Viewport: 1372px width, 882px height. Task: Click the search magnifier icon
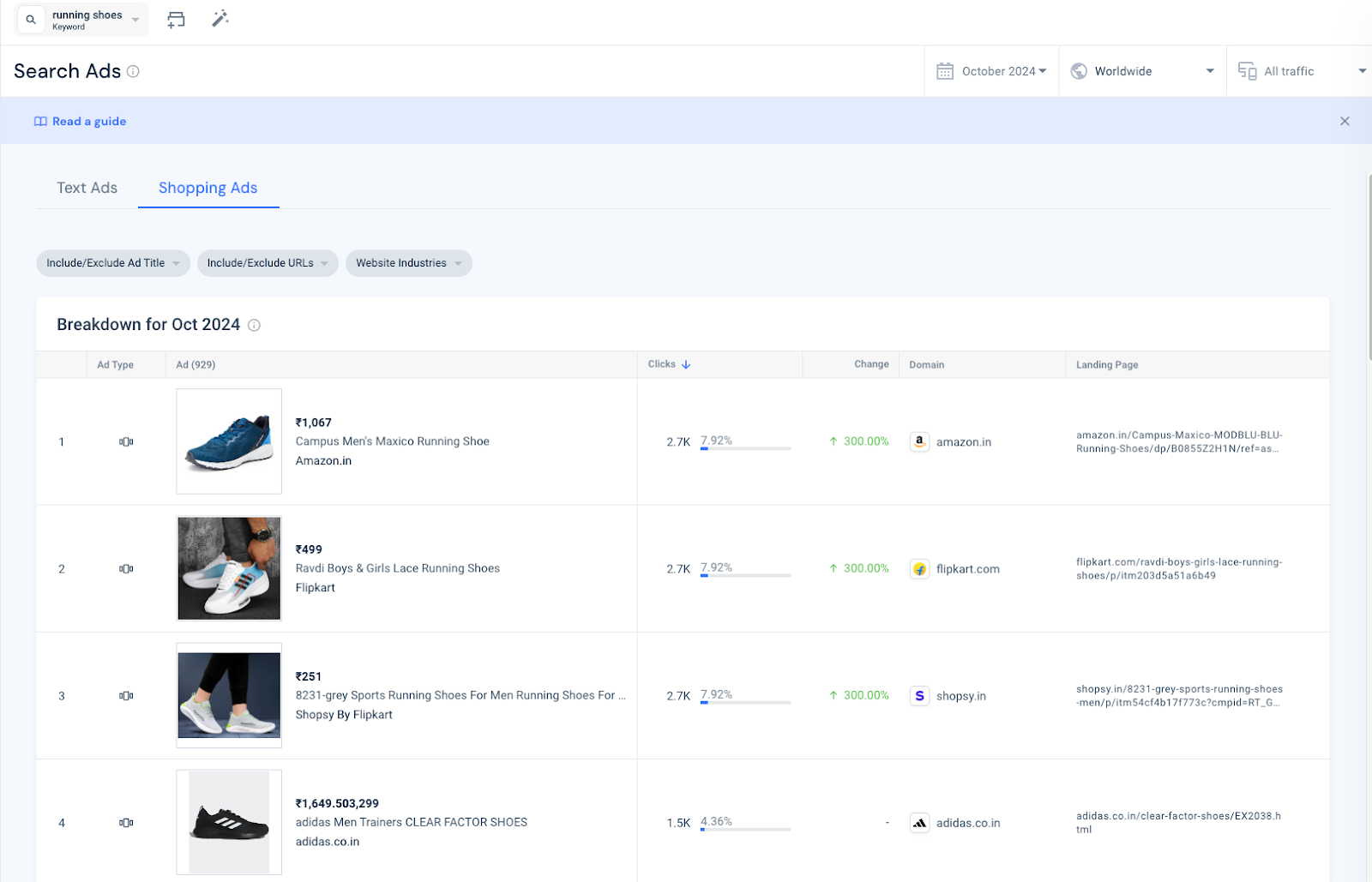[x=31, y=19]
